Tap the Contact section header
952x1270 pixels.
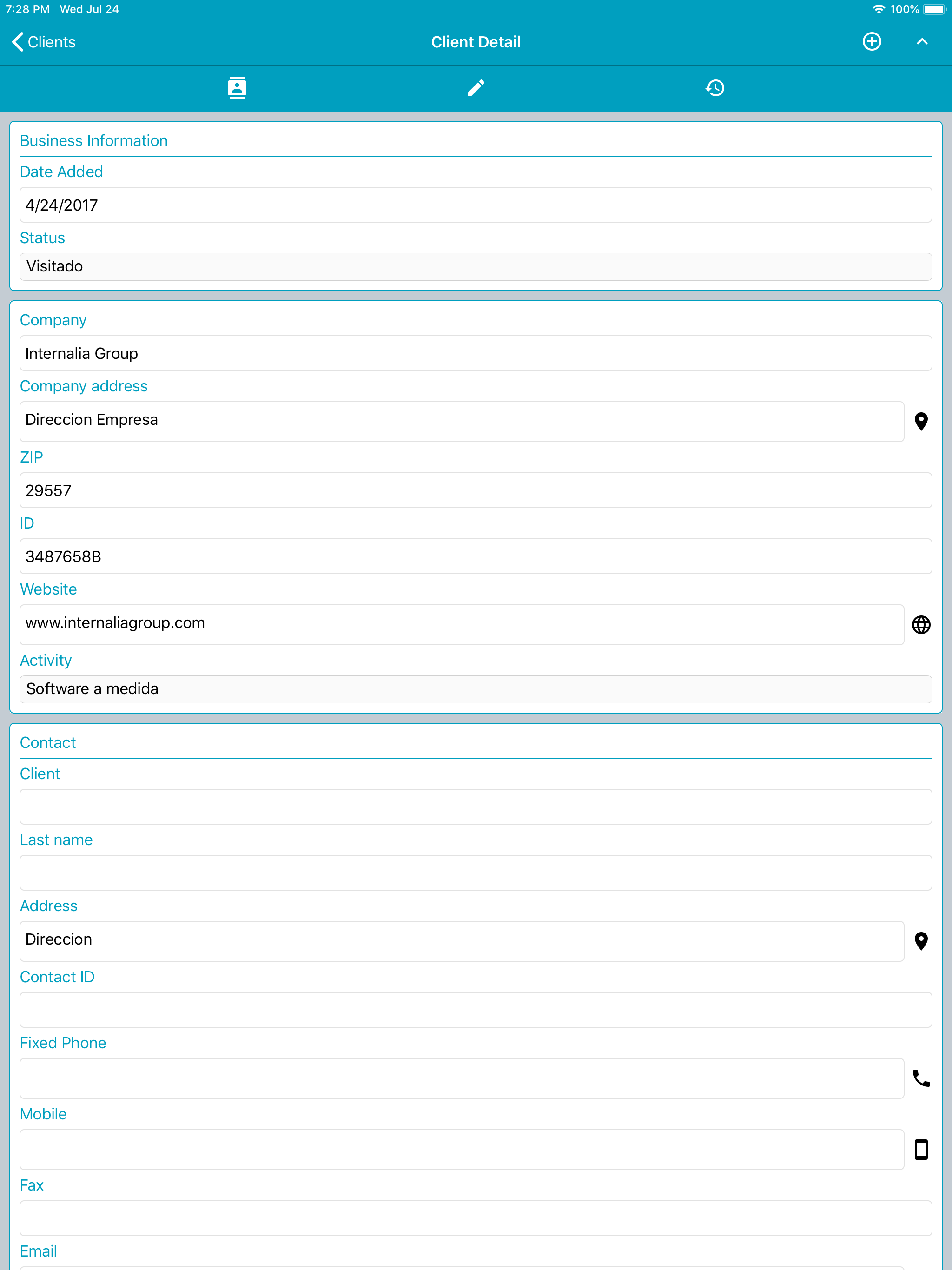tap(48, 742)
